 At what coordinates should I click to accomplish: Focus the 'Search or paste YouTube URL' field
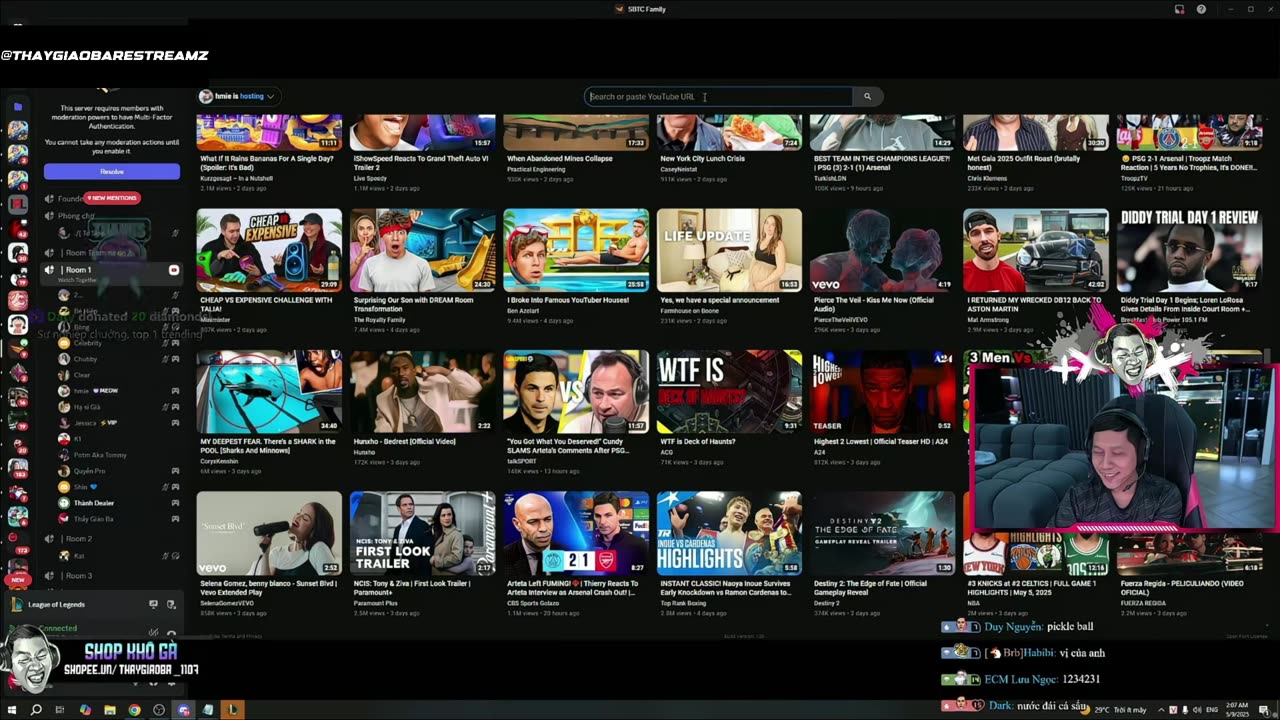coord(718,97)
